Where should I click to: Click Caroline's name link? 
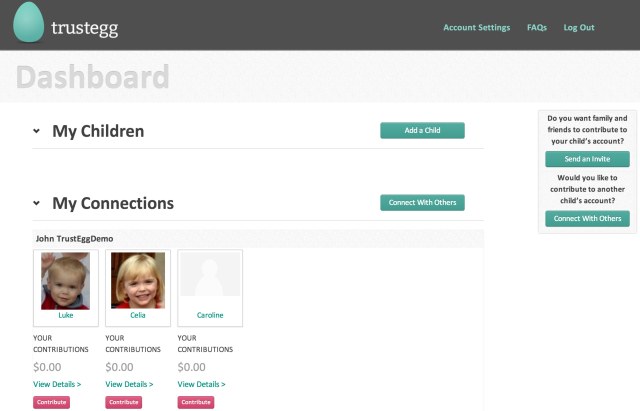[x=210, y=315]
